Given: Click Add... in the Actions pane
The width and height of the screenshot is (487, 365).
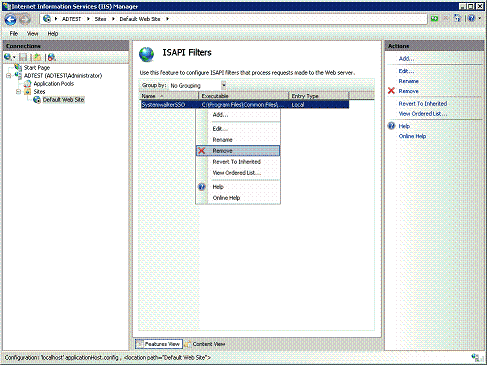Looking at the screenshot, I should [x=406, y=58].
